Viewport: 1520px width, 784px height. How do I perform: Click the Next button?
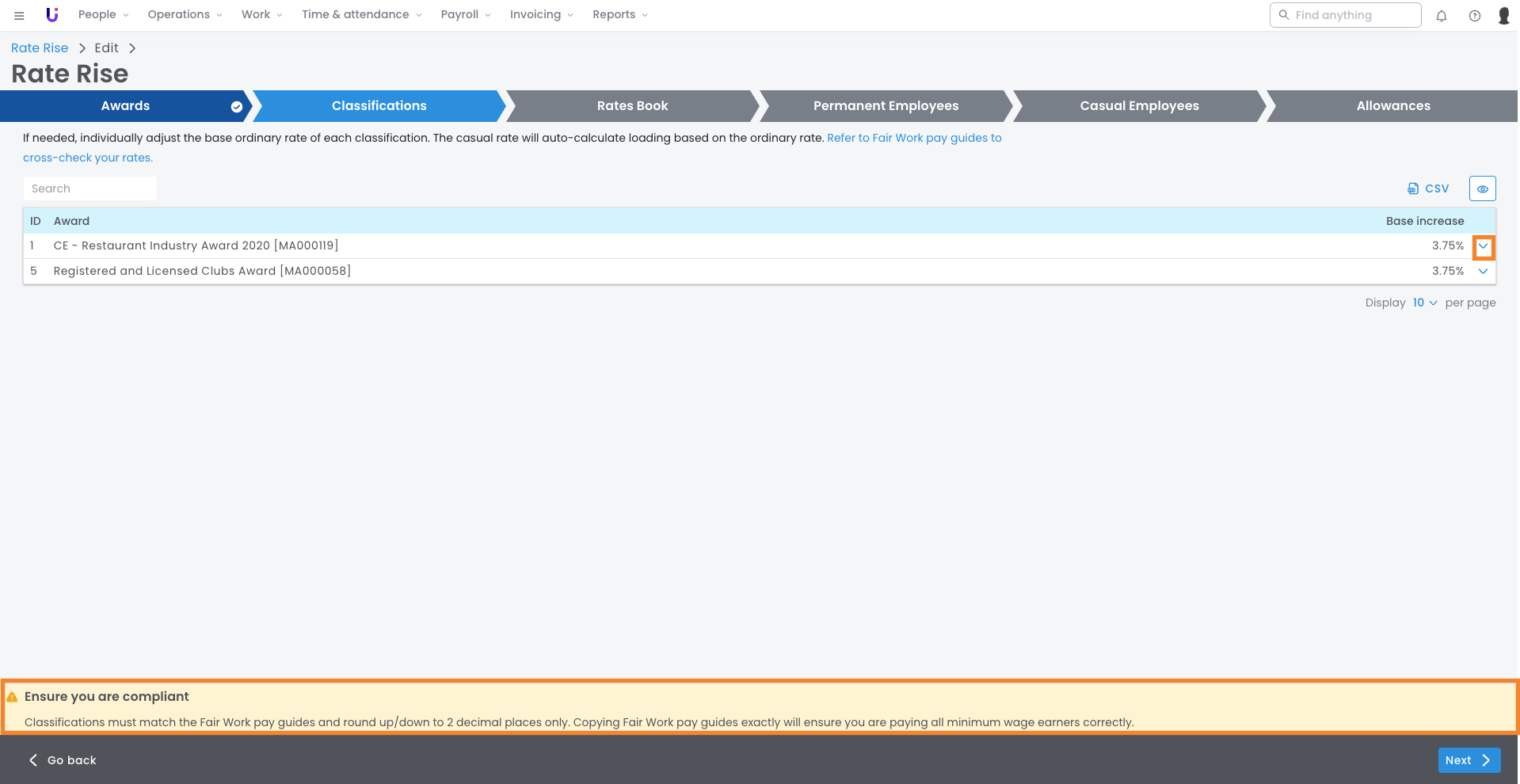point(1469,760)
